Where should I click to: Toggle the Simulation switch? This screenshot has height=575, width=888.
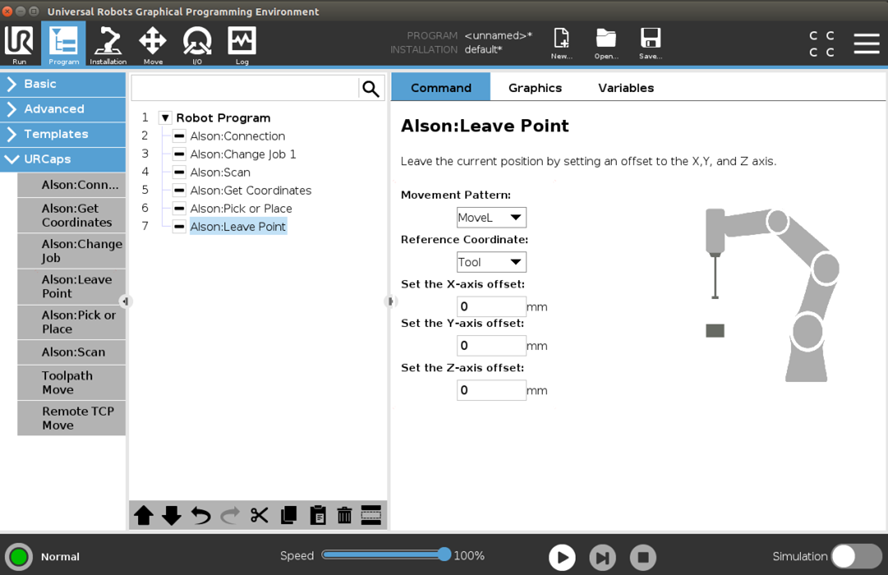click(x=856, y=556)
